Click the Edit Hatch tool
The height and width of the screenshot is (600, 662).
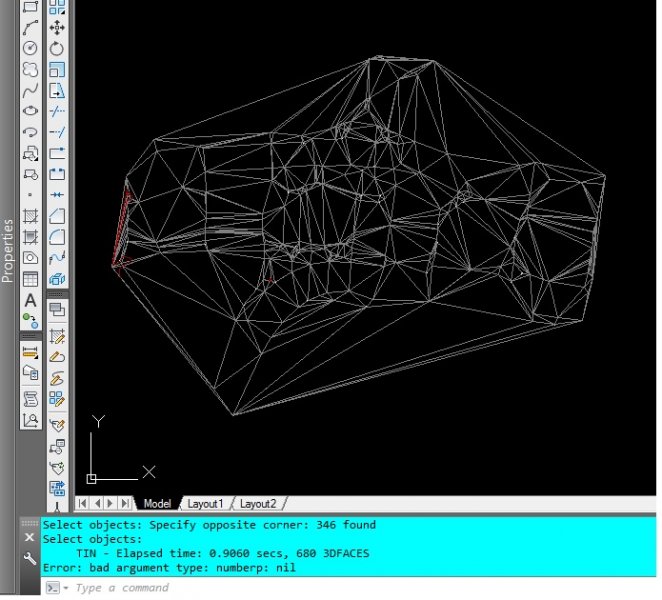[x=57, y=337]
